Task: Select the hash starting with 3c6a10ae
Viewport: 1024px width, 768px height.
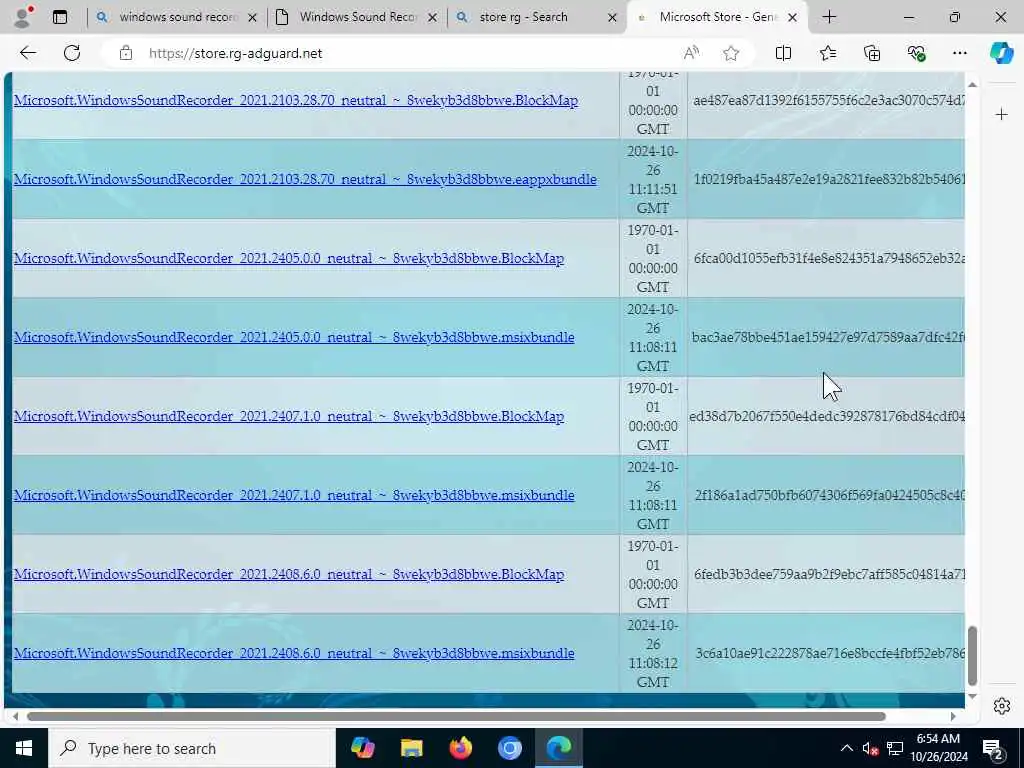Action: tap(829, 653)
